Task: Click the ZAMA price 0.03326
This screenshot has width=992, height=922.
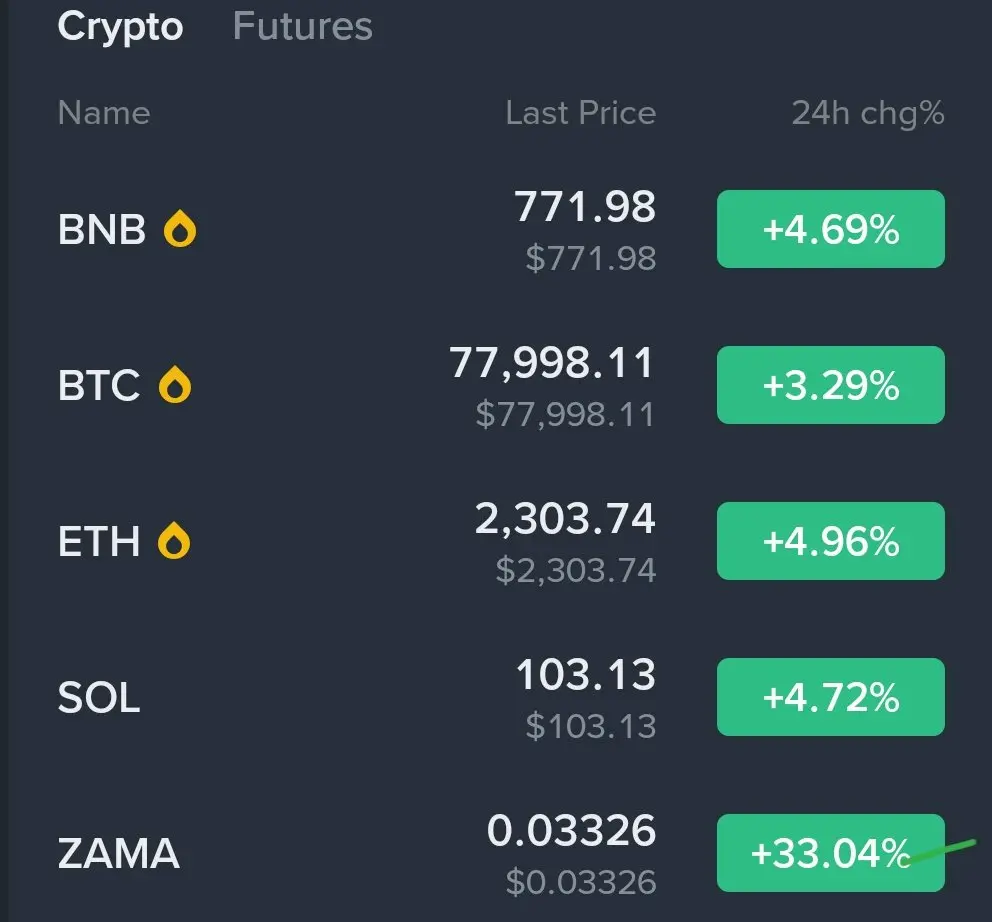Action: [571, 831]
